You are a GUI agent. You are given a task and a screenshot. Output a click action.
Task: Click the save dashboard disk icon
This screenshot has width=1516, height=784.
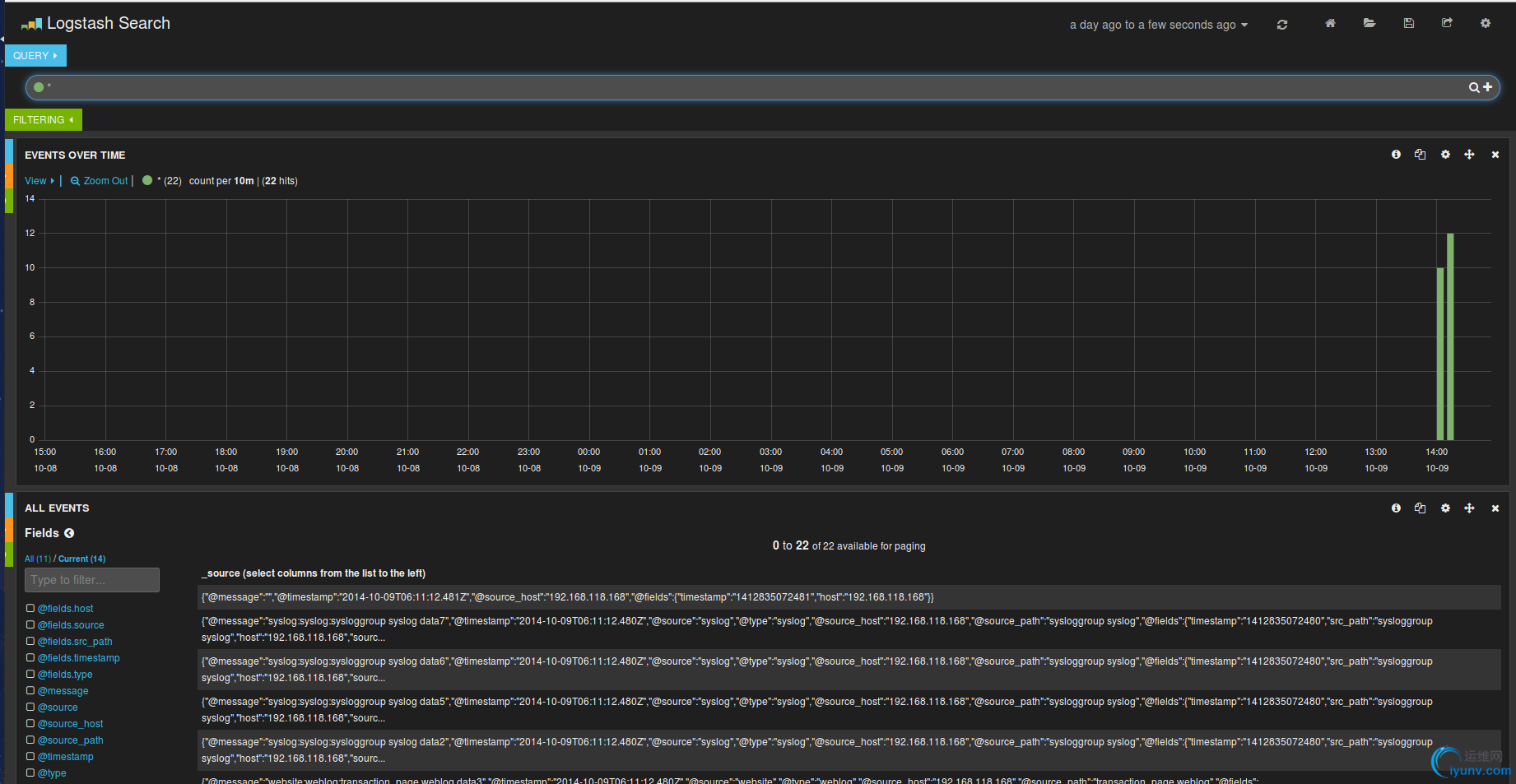(x=1409, y=23)
